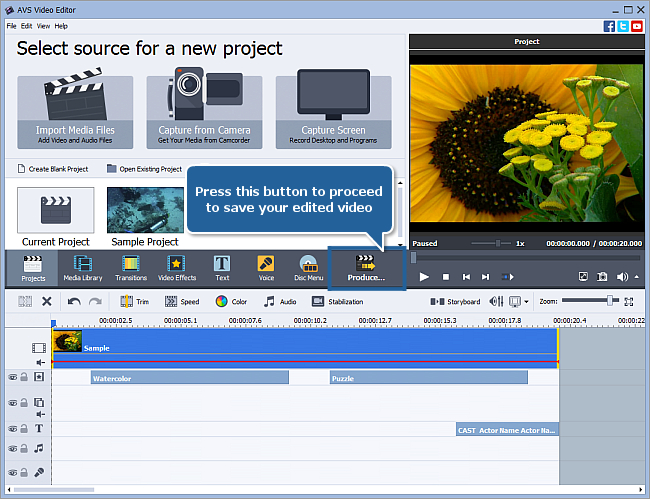Screen dimensions: 650x499
Task: Open the Voice recording tab
Action: [x=266, y=268]
